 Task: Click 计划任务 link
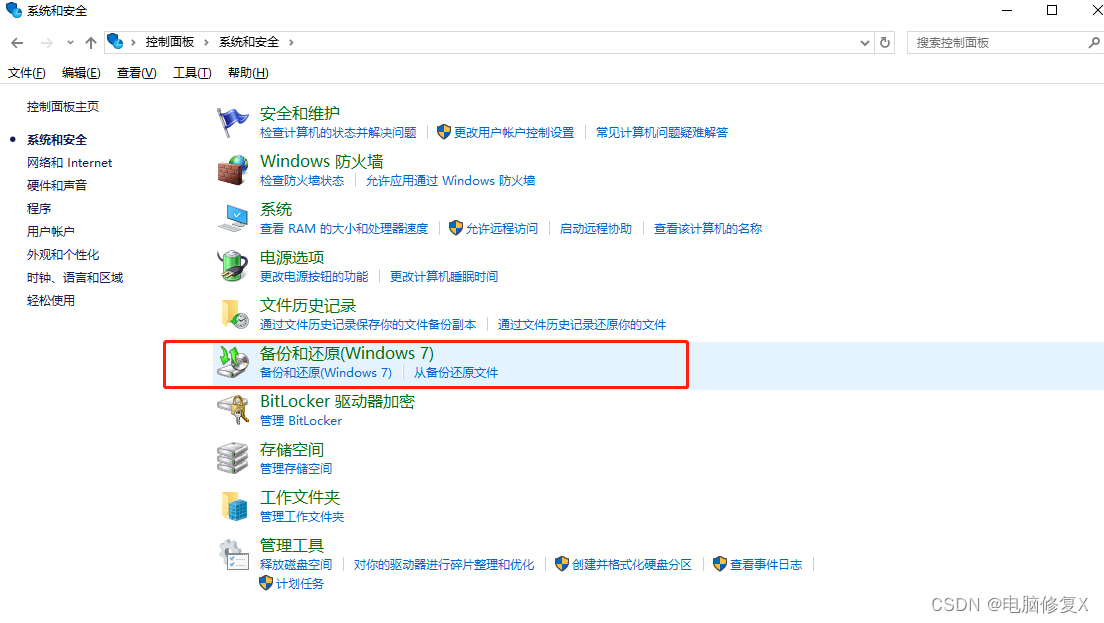click(299, 584)
